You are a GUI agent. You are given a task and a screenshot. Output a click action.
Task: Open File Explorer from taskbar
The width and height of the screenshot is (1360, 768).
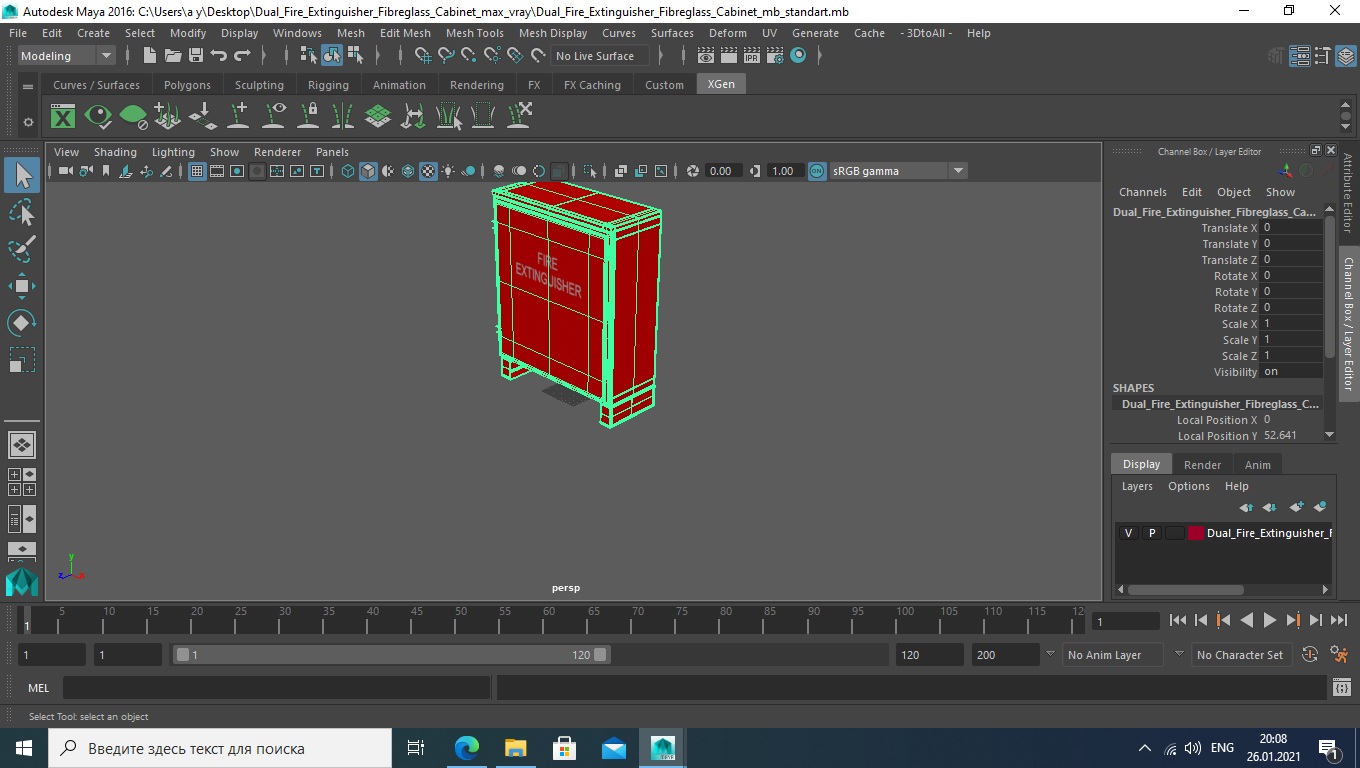click(x=515, y=748)
